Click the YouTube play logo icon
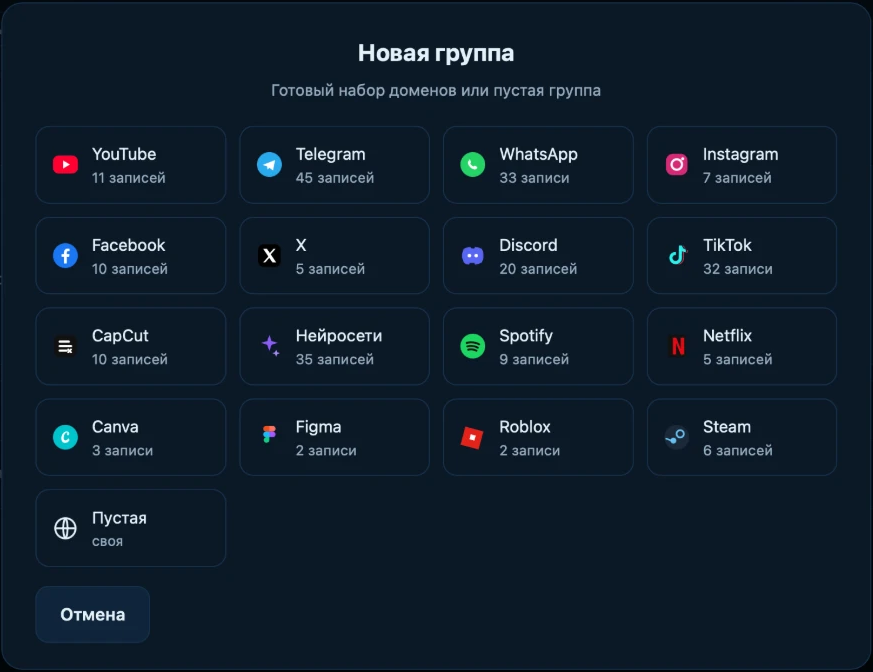 pyautogui.click(x=65, y=165)
